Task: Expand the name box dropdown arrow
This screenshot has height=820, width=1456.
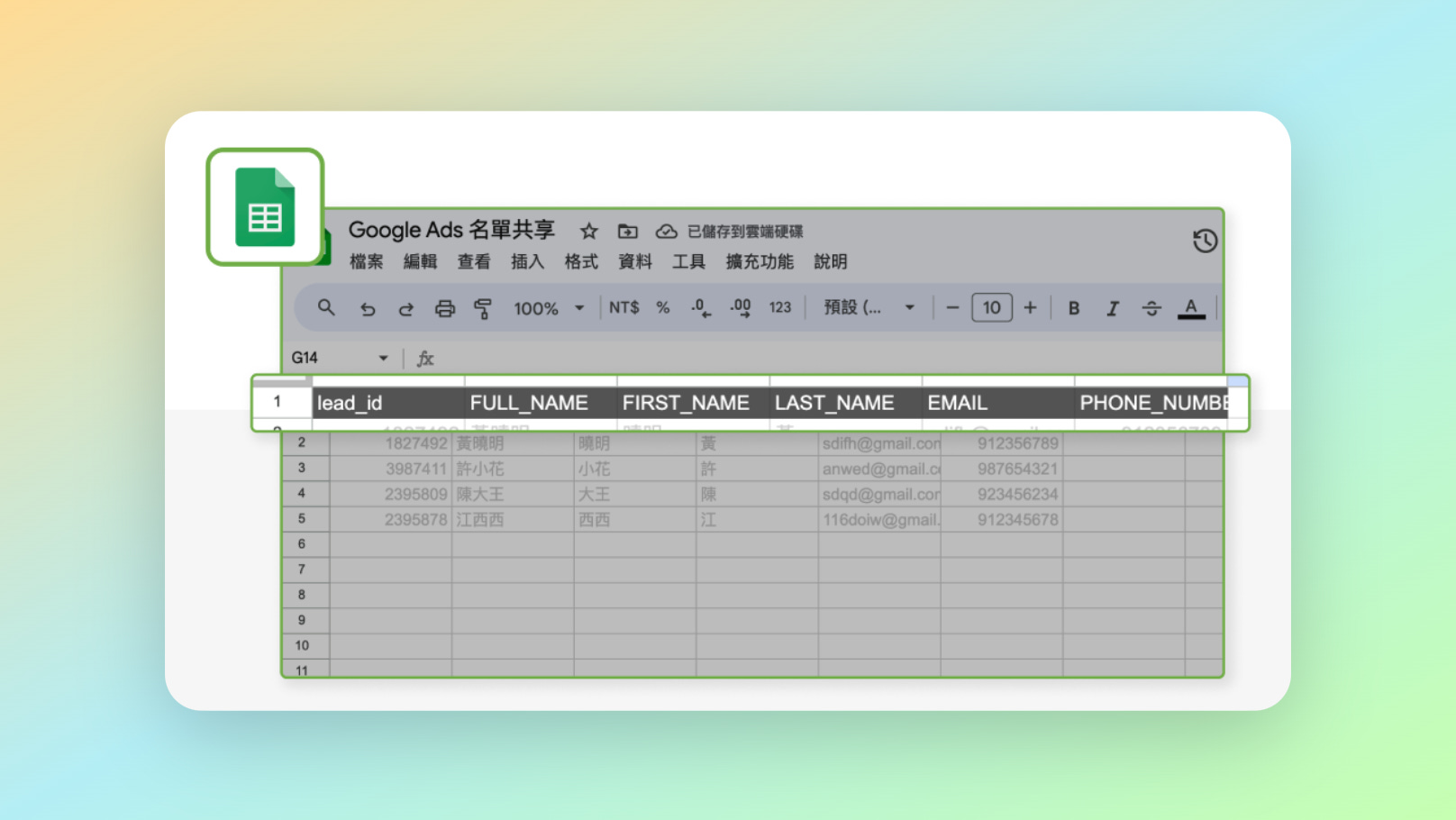Action: (x=383, y=358)
